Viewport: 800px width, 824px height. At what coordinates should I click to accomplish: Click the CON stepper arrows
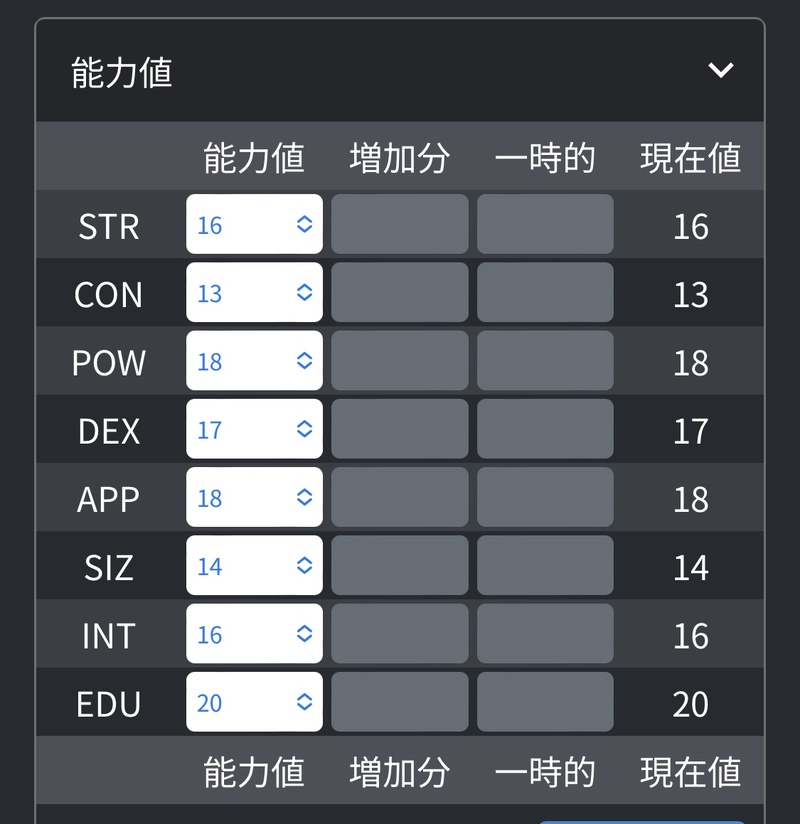point(304,292)
